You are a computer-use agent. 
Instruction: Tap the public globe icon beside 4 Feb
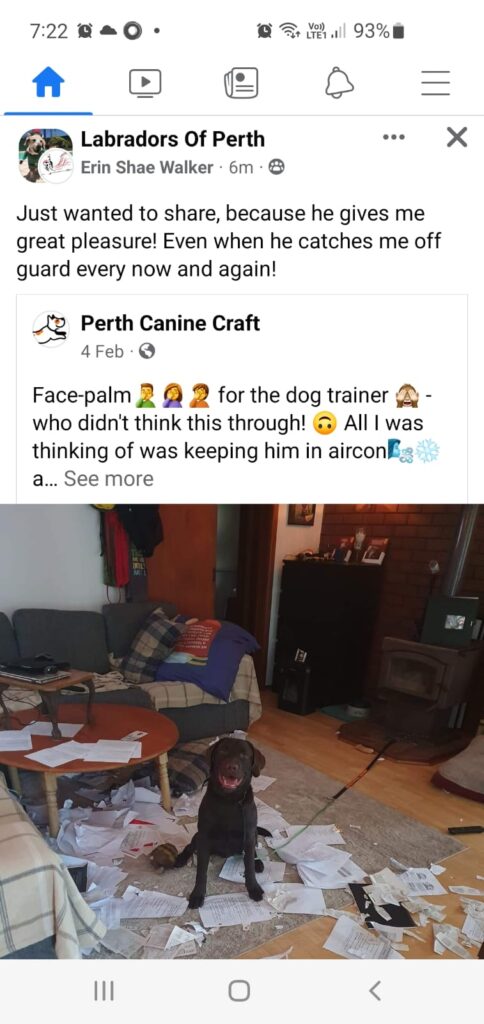click(x=147, y=352)
